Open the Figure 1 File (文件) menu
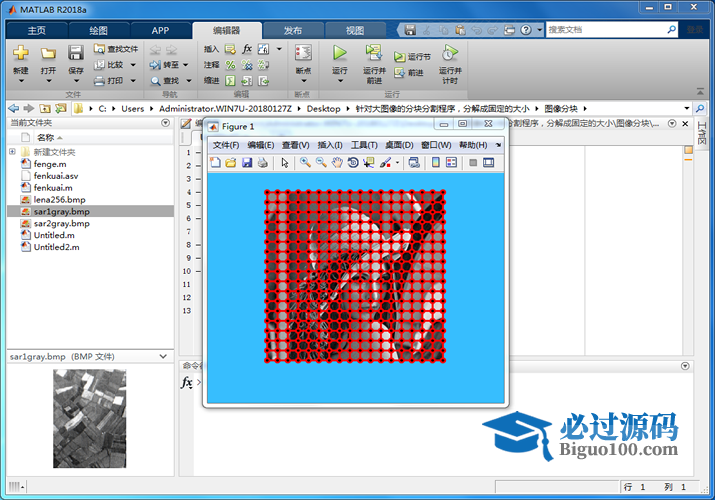715x500 pixels. click(x=226, y=145)
